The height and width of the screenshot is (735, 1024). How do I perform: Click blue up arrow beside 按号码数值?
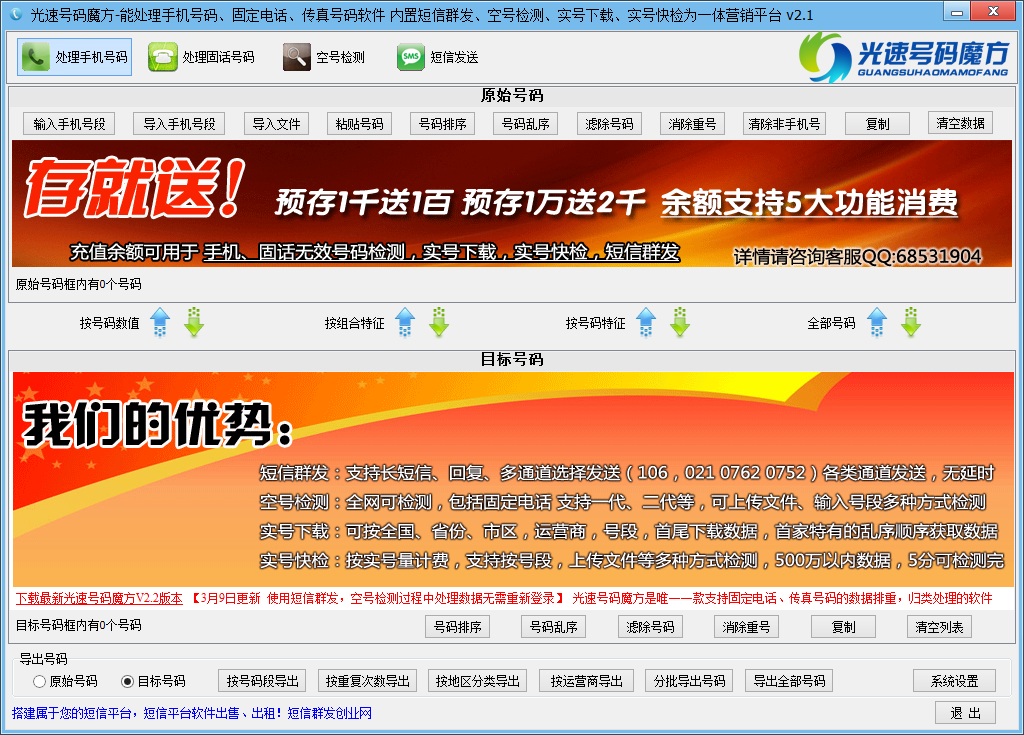tap(160, 323)
